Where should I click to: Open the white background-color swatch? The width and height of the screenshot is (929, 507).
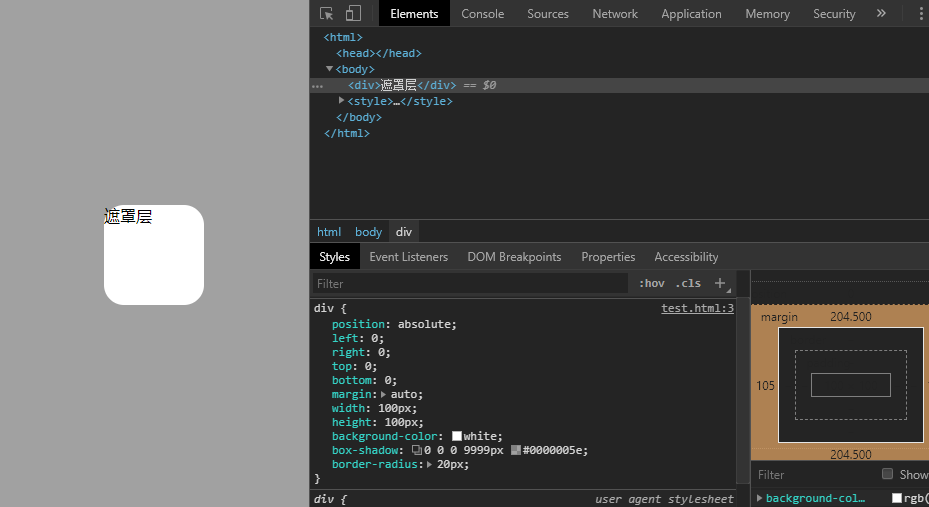[457, 436]
